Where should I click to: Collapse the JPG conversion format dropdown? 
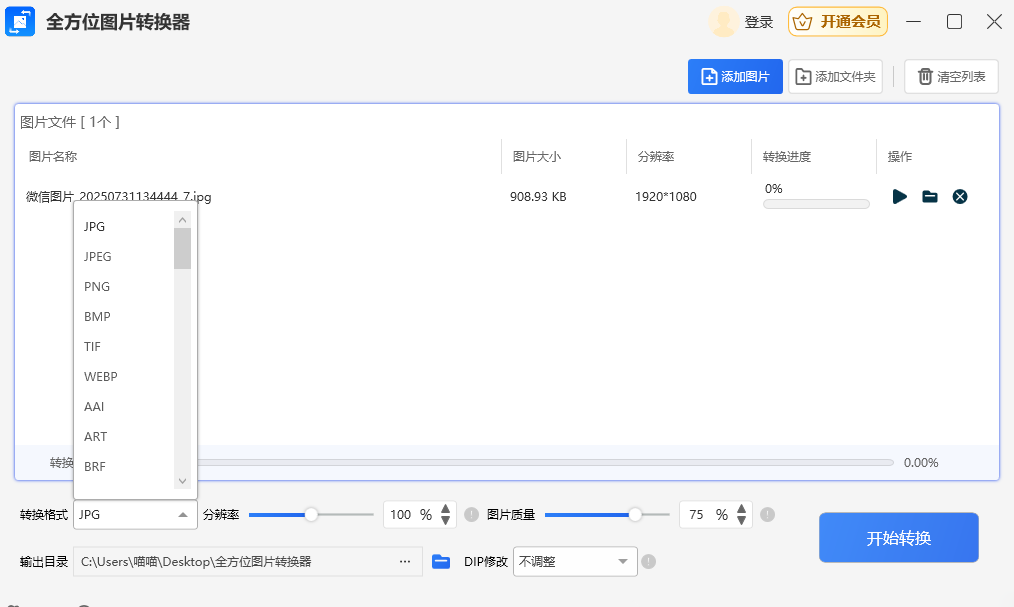pos(135,515)
